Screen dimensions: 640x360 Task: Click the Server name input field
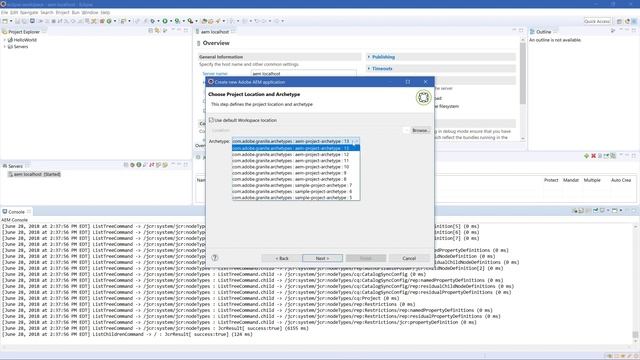click(x=304, y=73)
